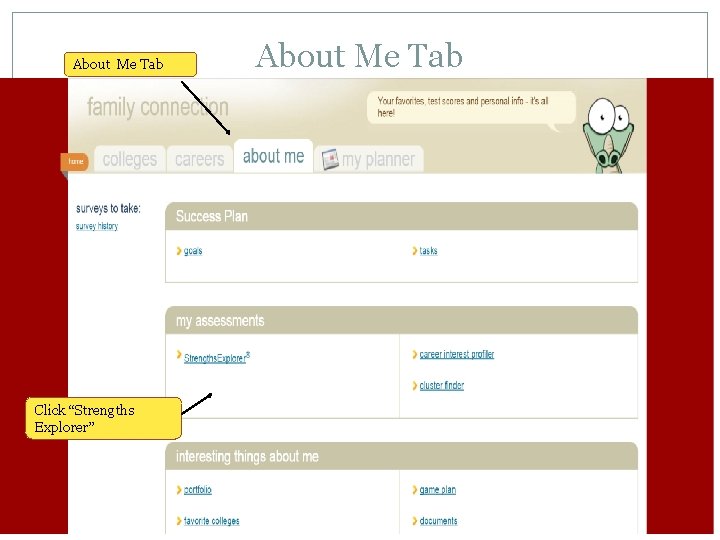Screen dimensions: 720x540
Task: Click the arrow icon beside tasks
Action: [415, 251]
